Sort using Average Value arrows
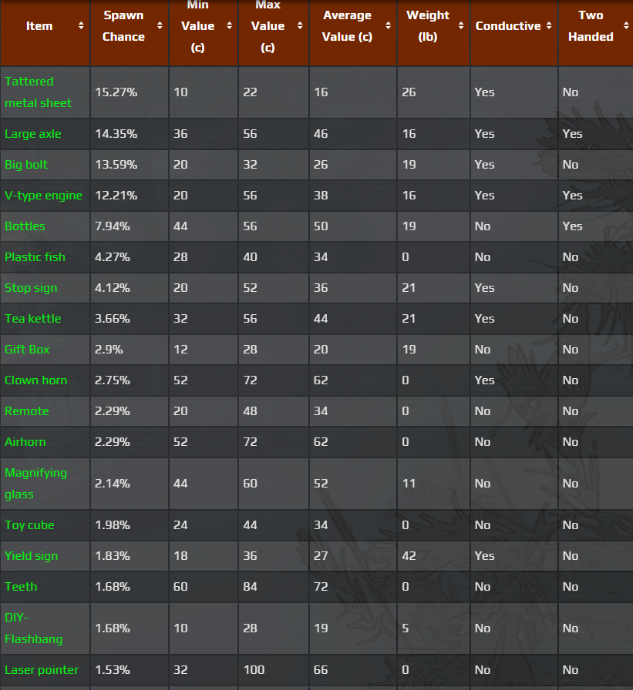The height and width of the screenshot is (690, 633). (x=385, y=26)
